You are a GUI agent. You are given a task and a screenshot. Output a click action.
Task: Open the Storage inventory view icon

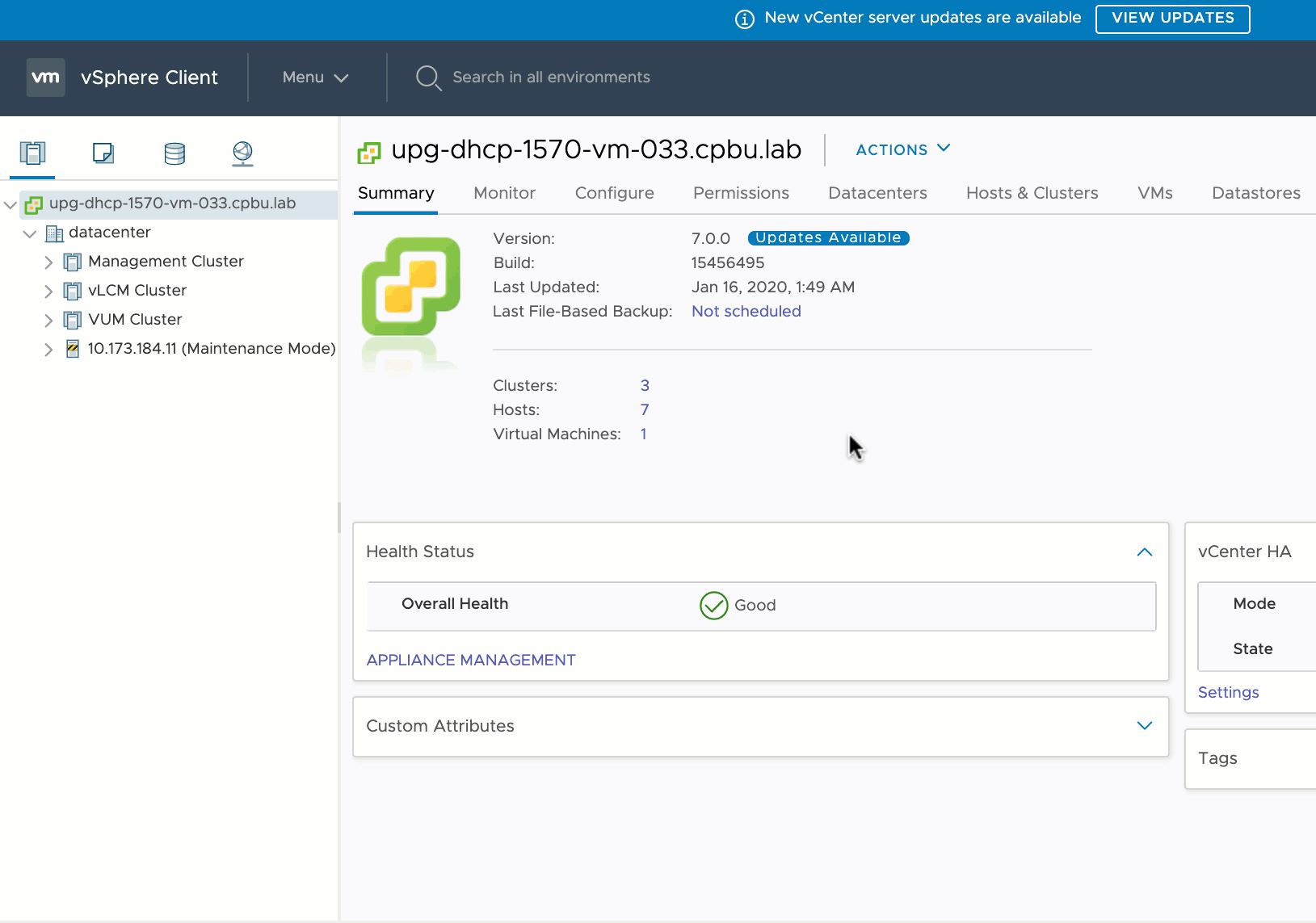(174, 153)
